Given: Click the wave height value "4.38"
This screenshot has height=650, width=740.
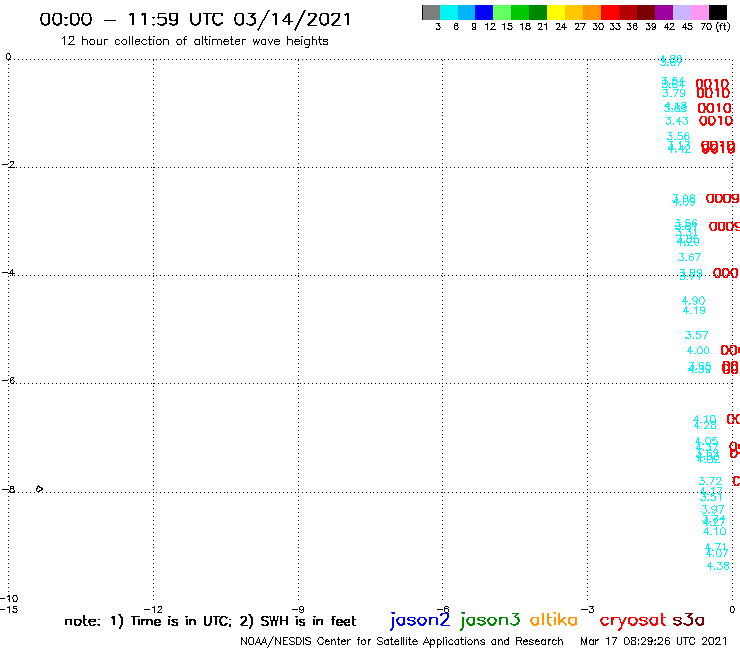Looking at the screenshot, I should click(718, 566).
